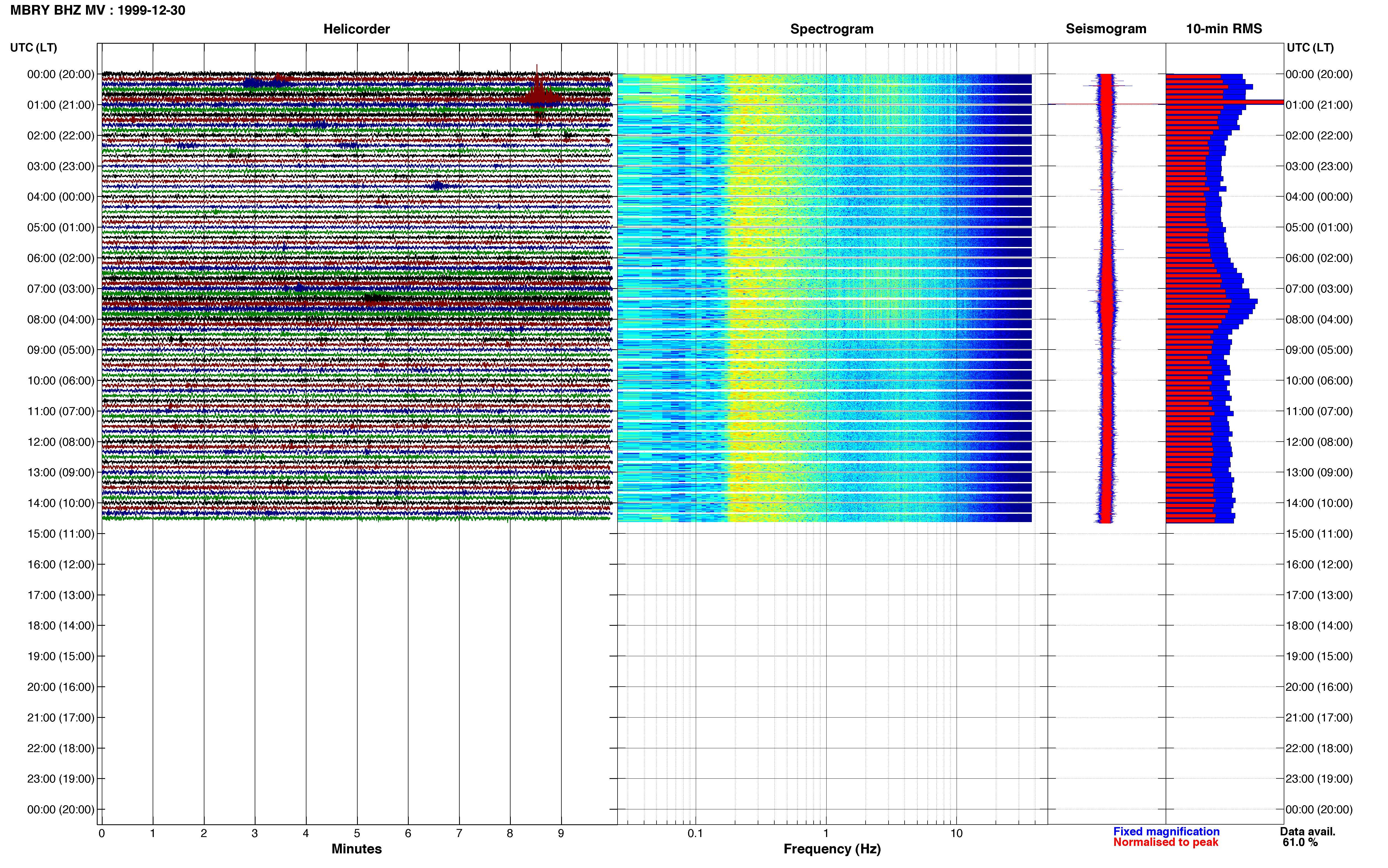Click right time label 07:00 (03:00)

(x=1319, y=289)
